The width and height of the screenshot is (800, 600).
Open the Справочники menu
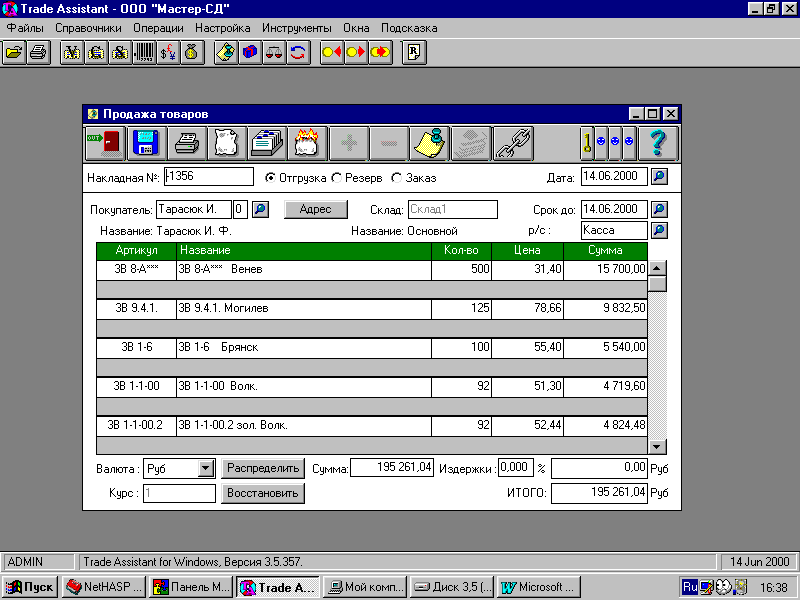click(x=88, y=28)
